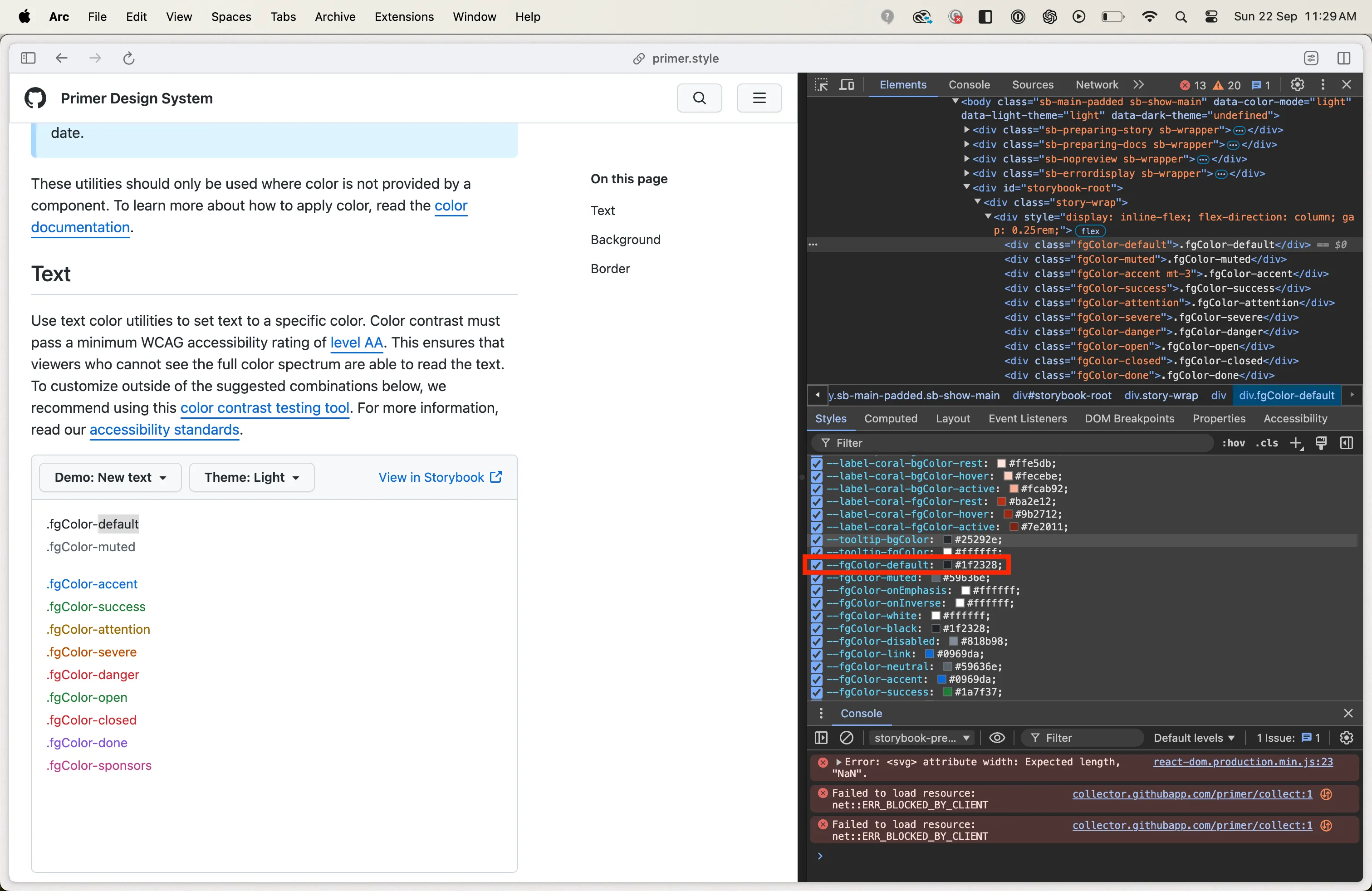The width and height of the screenshot is (1372, 891).
Task: Click the color contrast testing tool link
Action: [265, 408]
